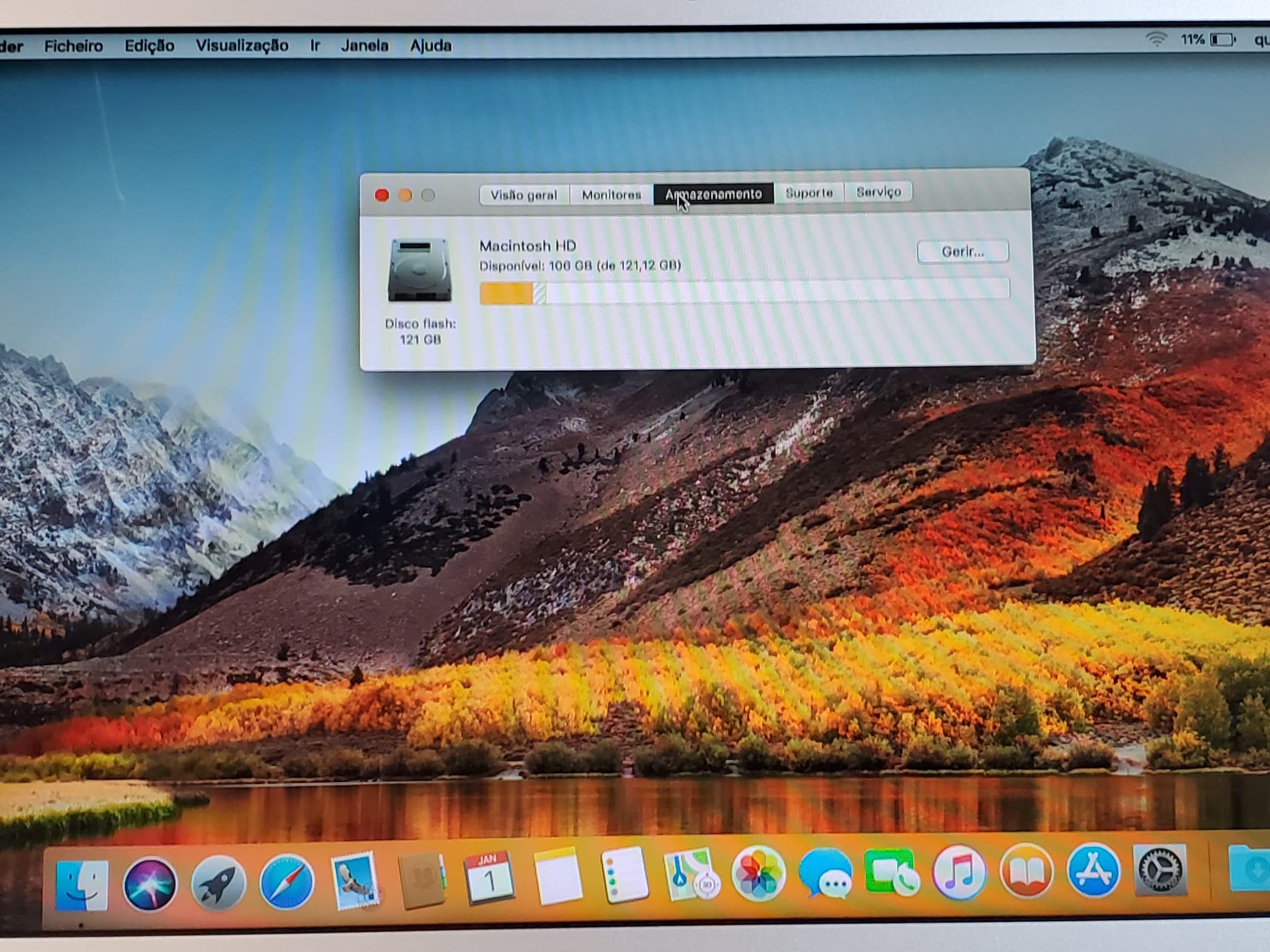Image resolution: width=1270 pixels, height=952 pixels.
Task: Open Contacts book icon in Dock
Action: [x=422, y=880]
